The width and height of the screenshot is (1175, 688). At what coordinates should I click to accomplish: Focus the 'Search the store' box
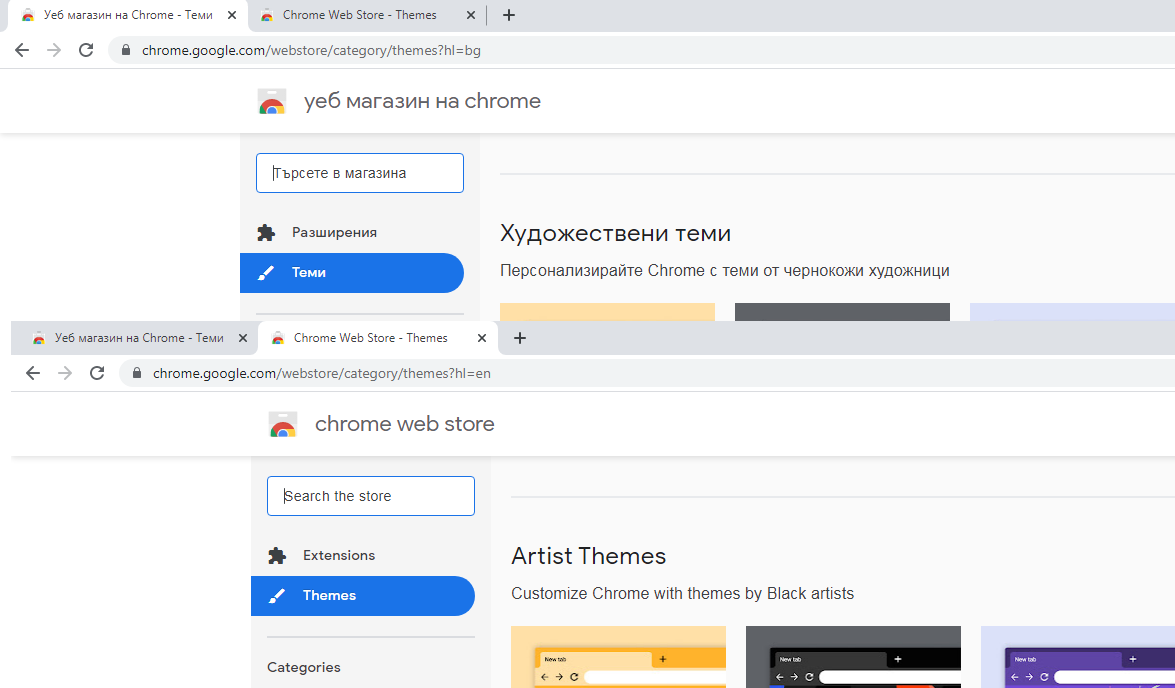[x=371, y=496]
